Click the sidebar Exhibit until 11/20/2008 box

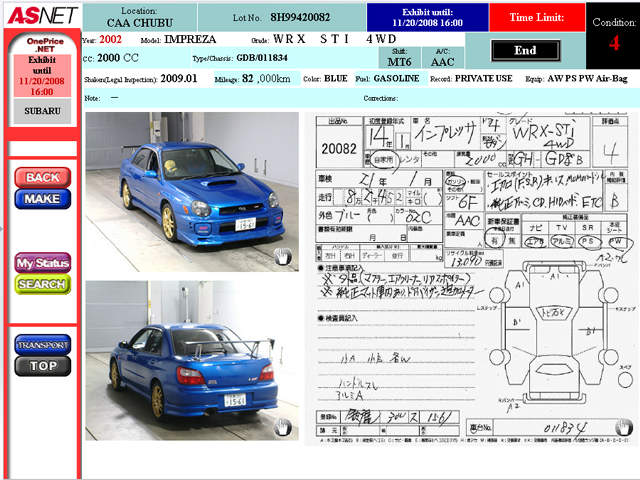tap(42, 76)
